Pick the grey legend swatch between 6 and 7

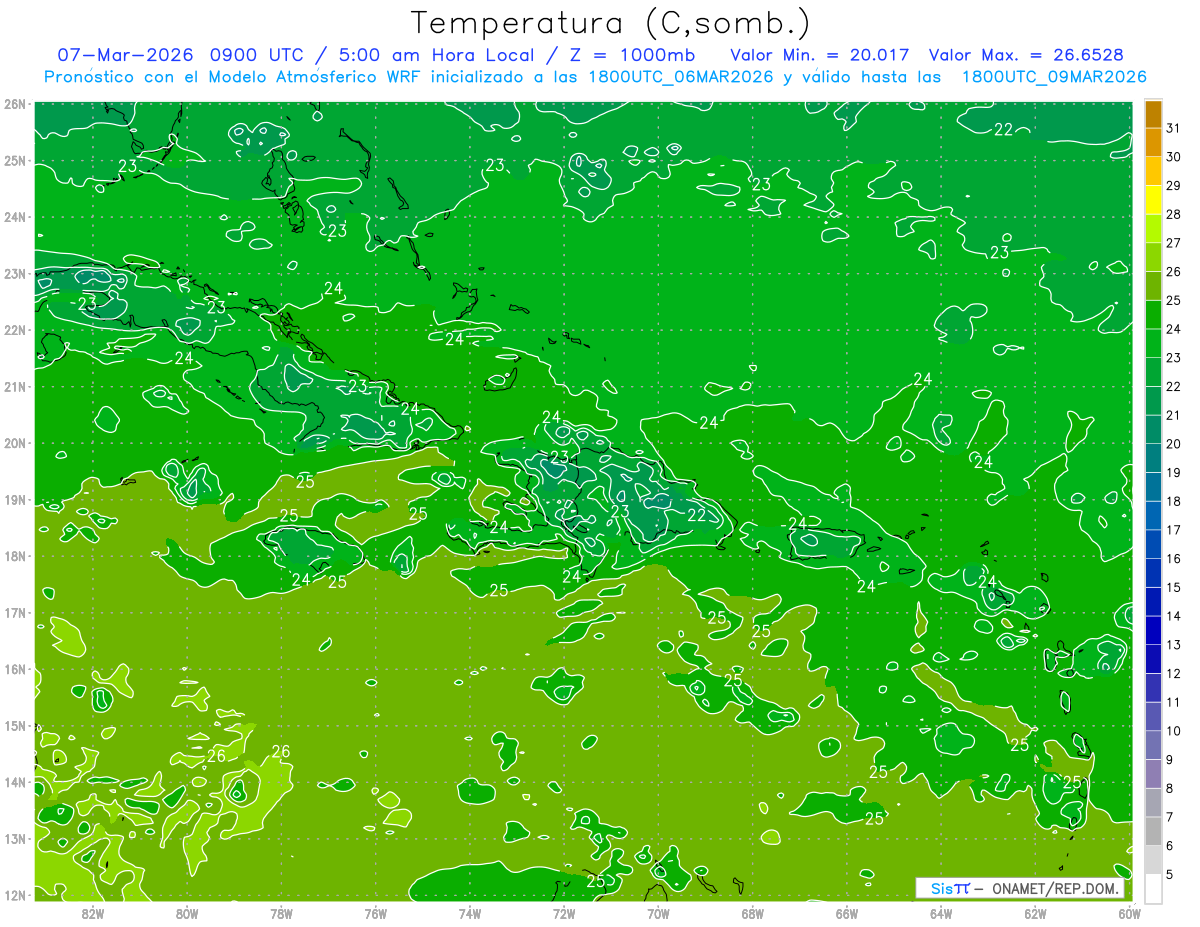click(x=1153, y=831)
